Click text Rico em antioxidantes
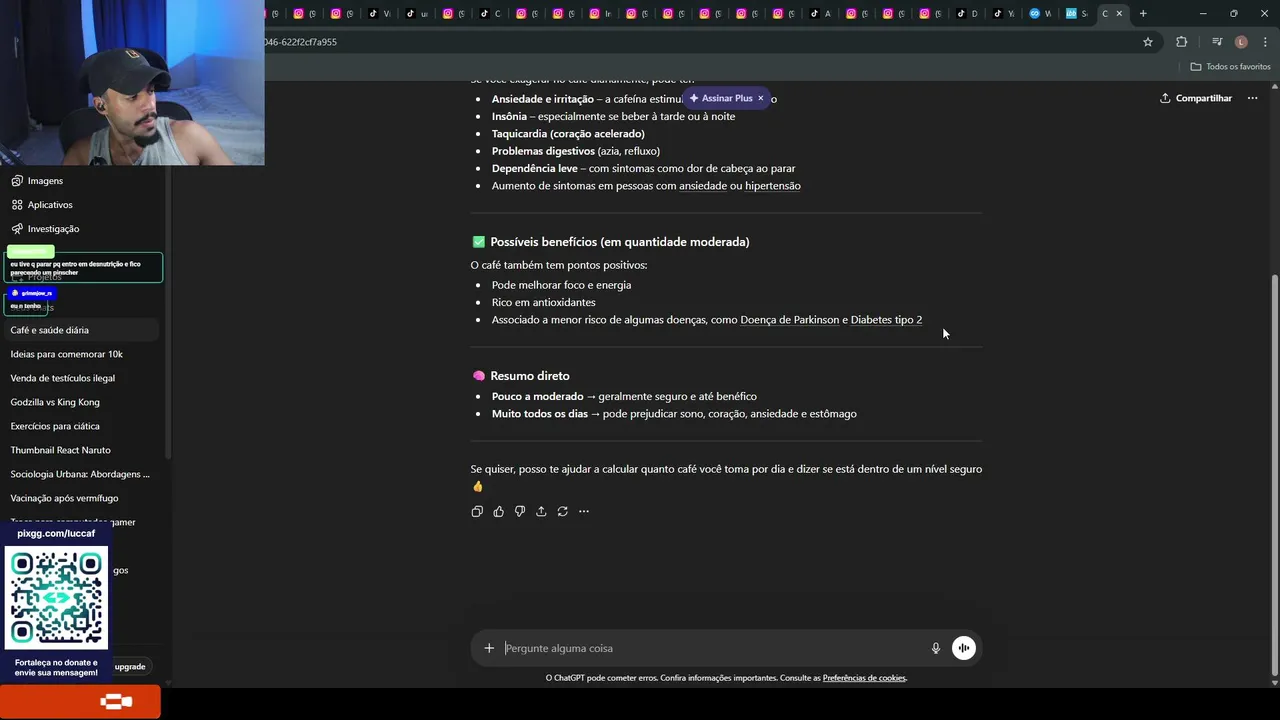The height and width of the screenshot is (720, 1280). pos(544,302)
